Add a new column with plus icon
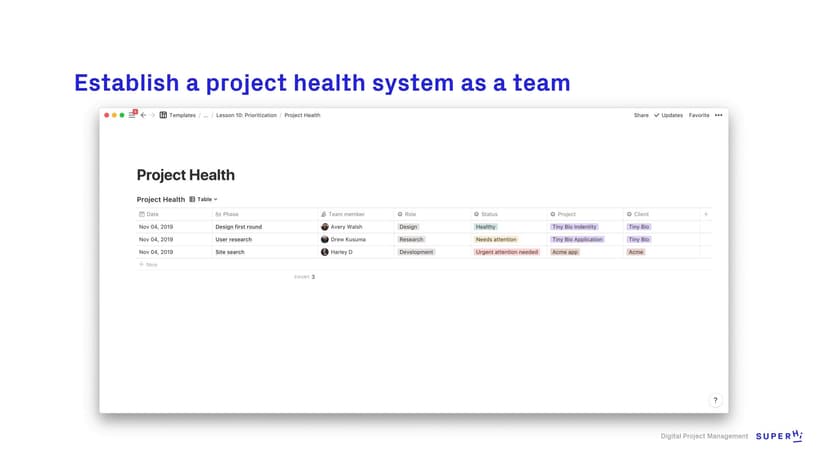Image resolution: width=828 pixels, height=466 pixels. [705, 214]
